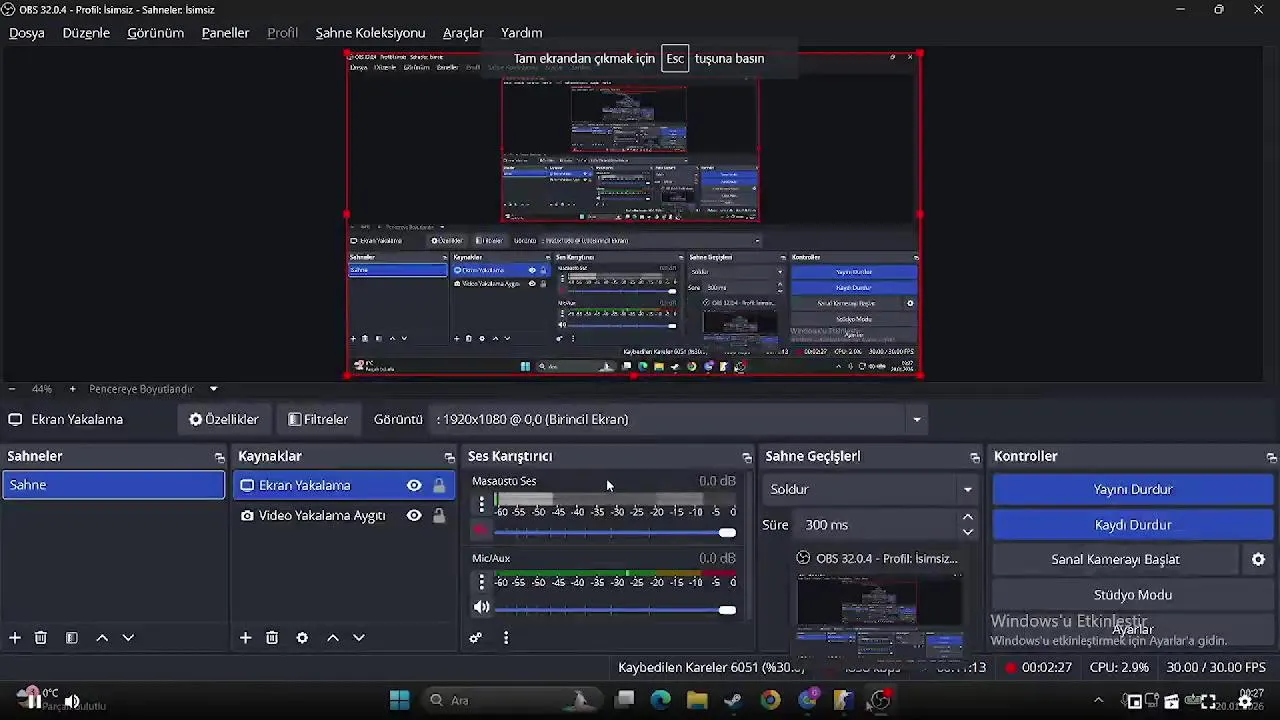Move scene down using Sahneler down arrow
1280x720 pixels.
pos(128,638)
